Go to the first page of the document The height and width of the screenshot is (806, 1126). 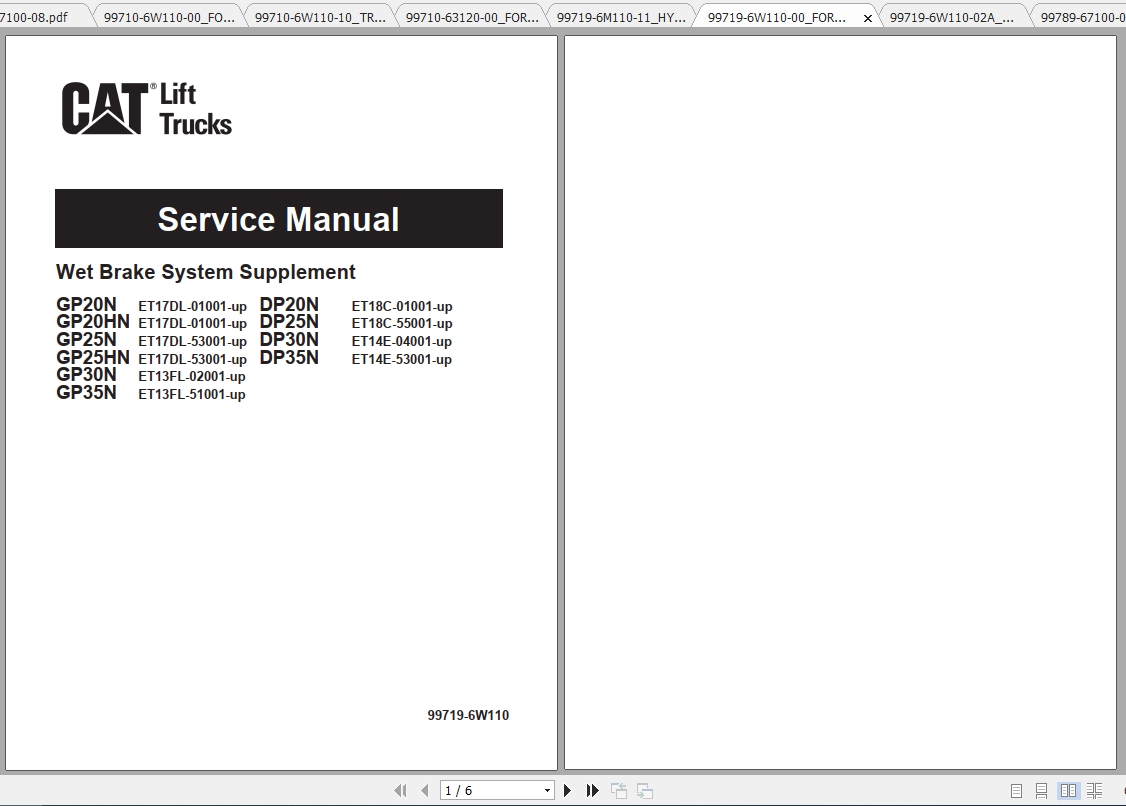tap(400, 790)
